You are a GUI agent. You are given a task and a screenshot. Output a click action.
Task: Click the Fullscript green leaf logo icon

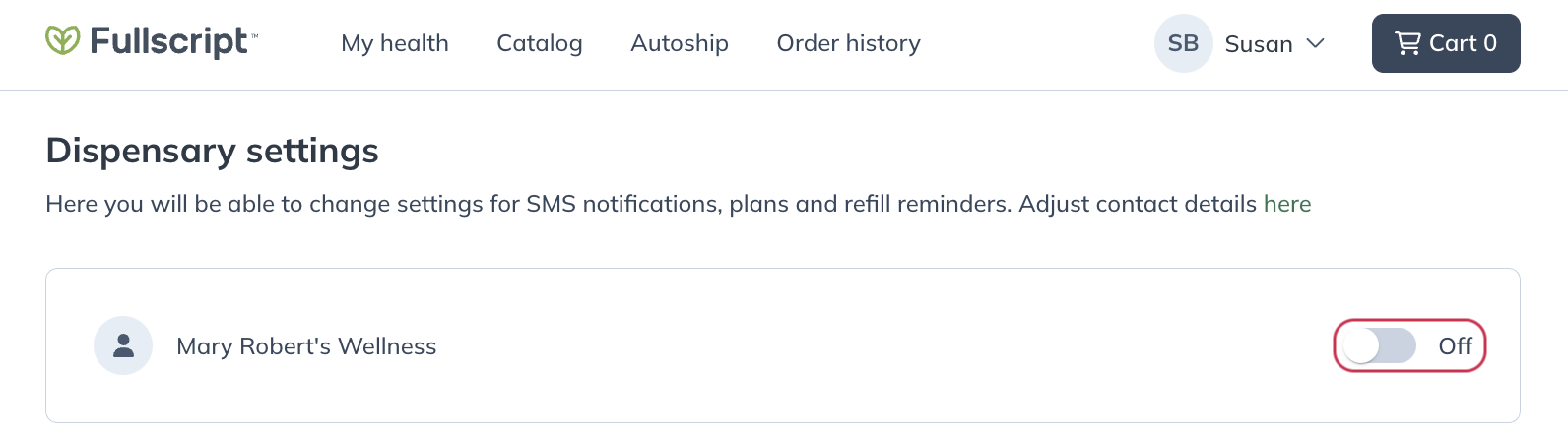coord(62,40)
